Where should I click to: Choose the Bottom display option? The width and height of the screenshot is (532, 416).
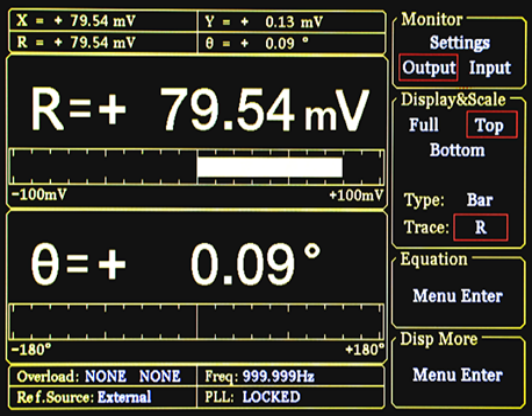pos(457,150)
